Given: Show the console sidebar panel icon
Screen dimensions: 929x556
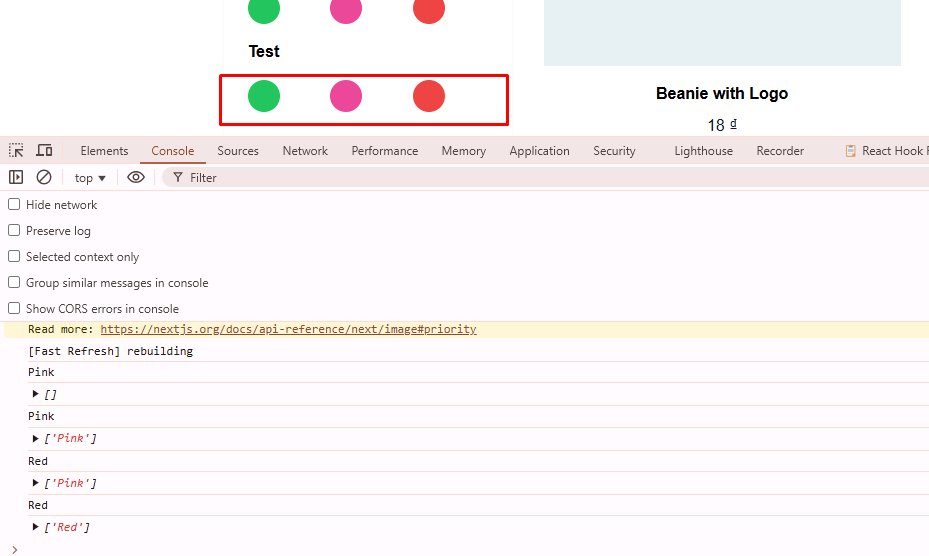Looking at the screenshot, I should [x=16, y=177].
